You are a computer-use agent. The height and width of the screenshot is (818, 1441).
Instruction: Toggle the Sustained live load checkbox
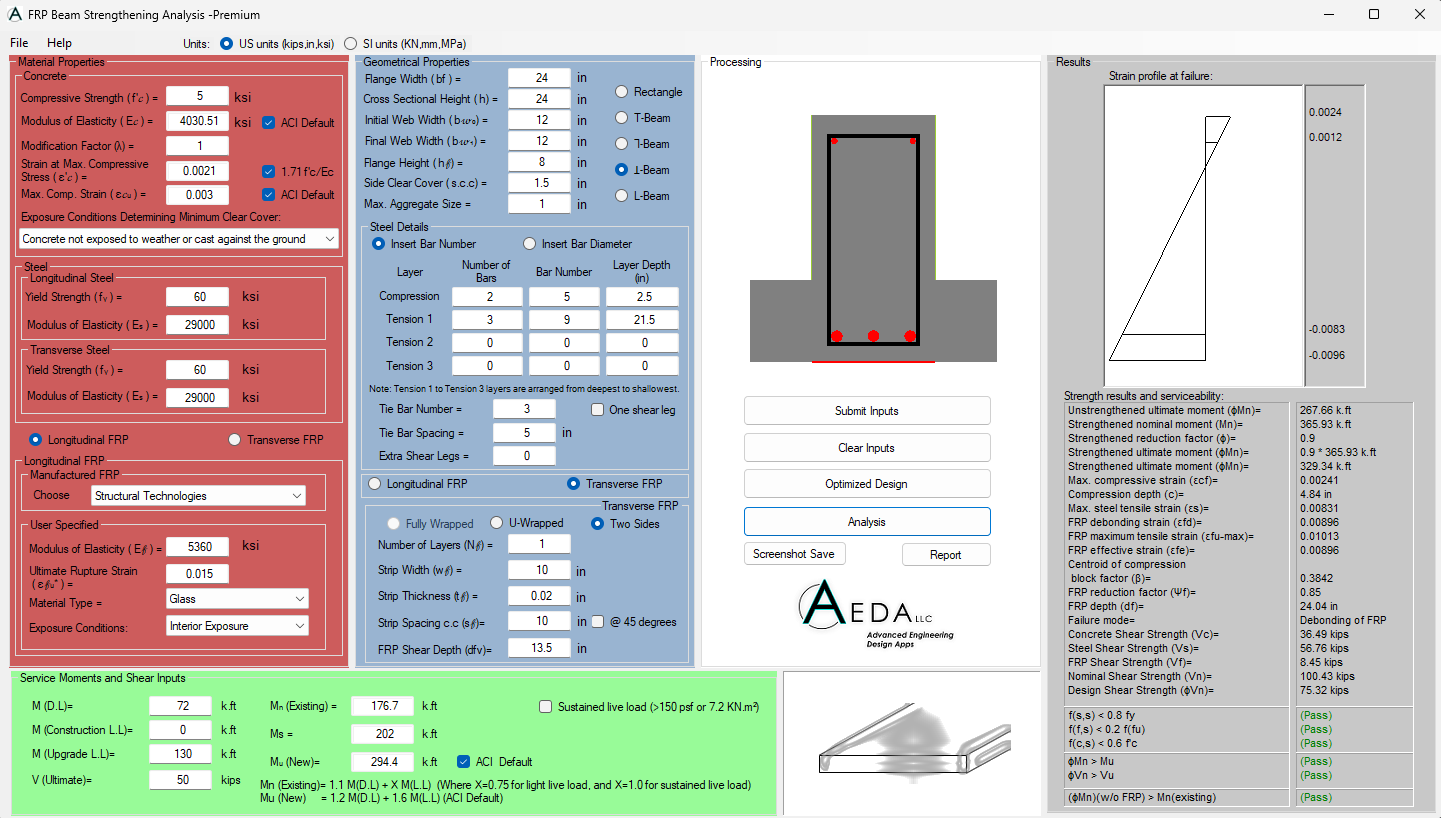546,706
